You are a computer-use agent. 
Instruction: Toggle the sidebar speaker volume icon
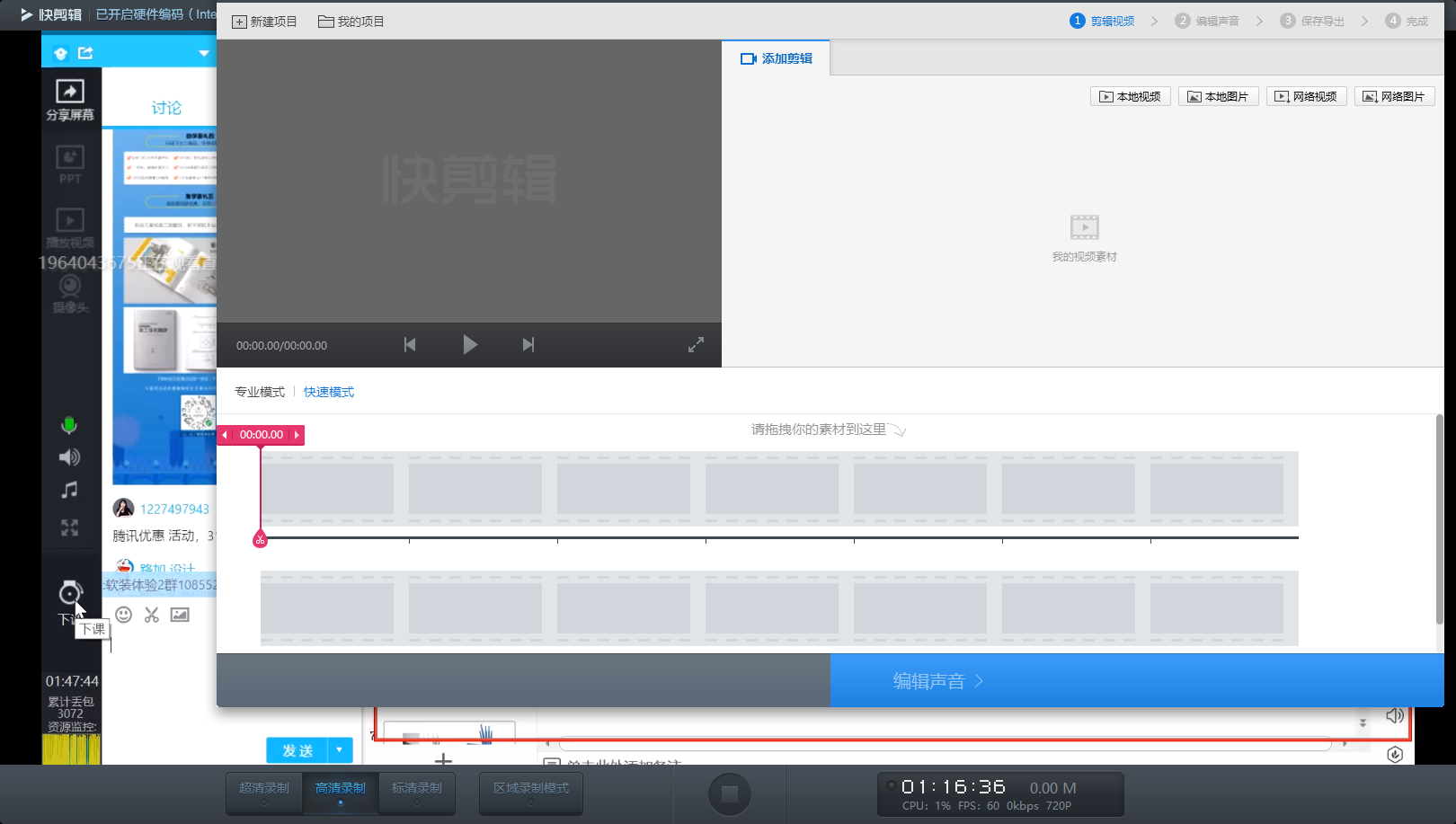pos(69,457)
